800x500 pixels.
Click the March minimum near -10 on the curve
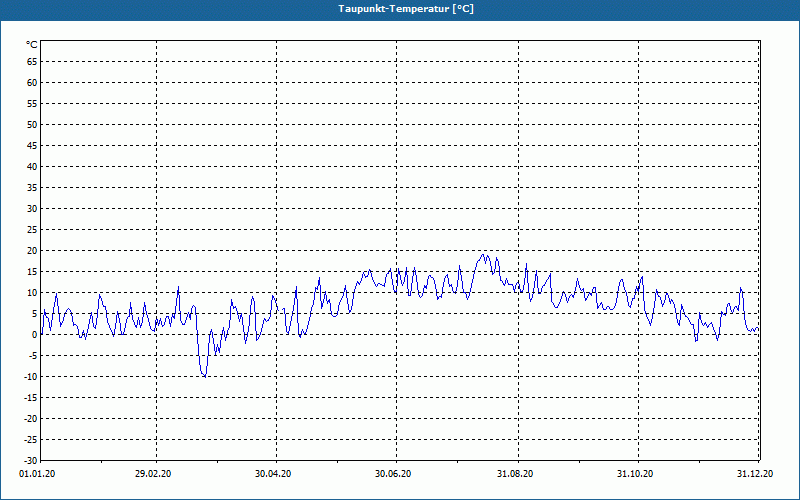point(205,377)
